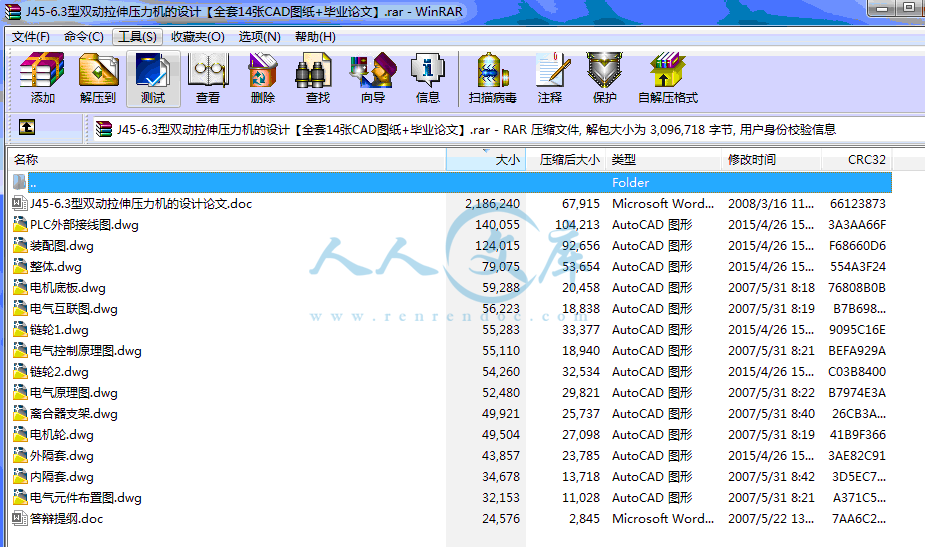Click the DWG icon of 电气互联图.dwg
The image size is (925, 547).
(20, 309)
